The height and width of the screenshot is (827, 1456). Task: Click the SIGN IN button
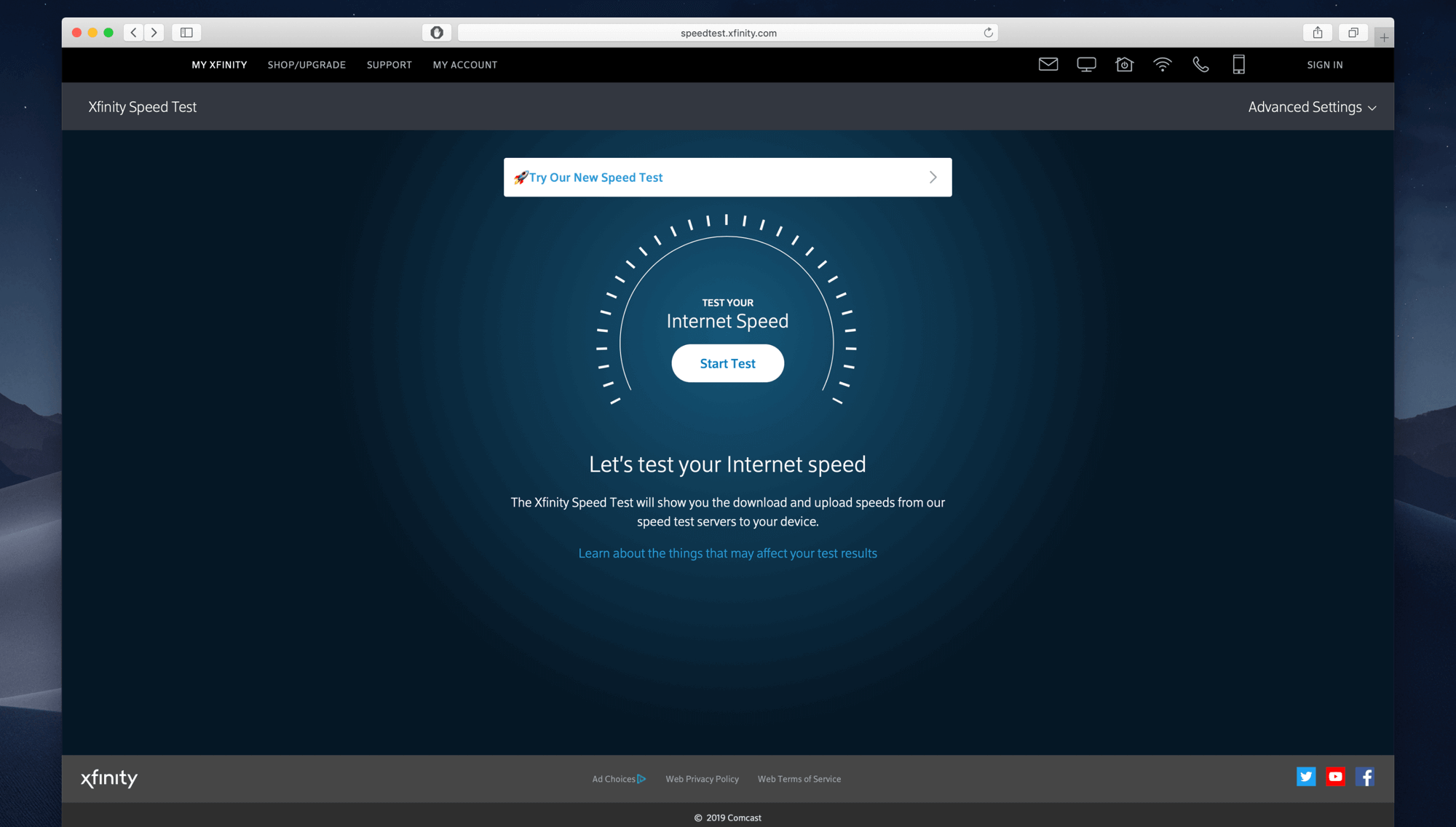[x=1326, y=64]
